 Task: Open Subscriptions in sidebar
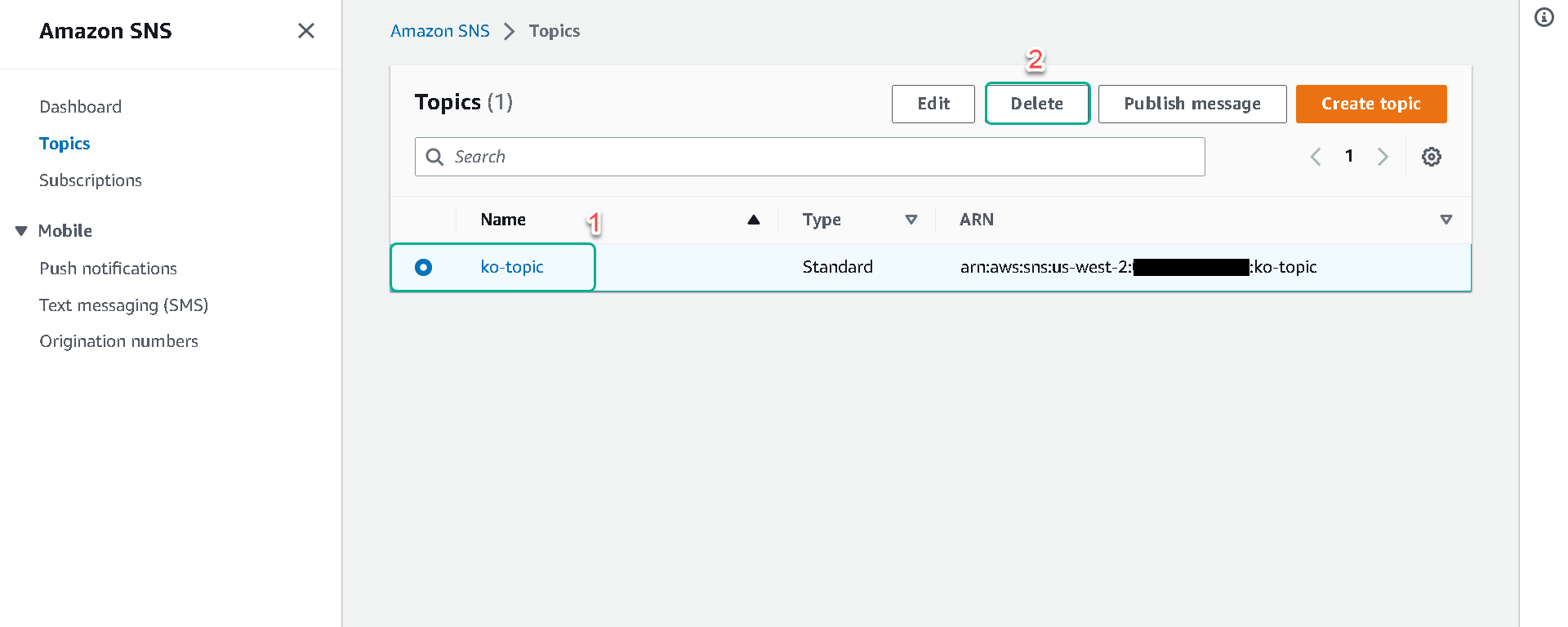[91, 180]
